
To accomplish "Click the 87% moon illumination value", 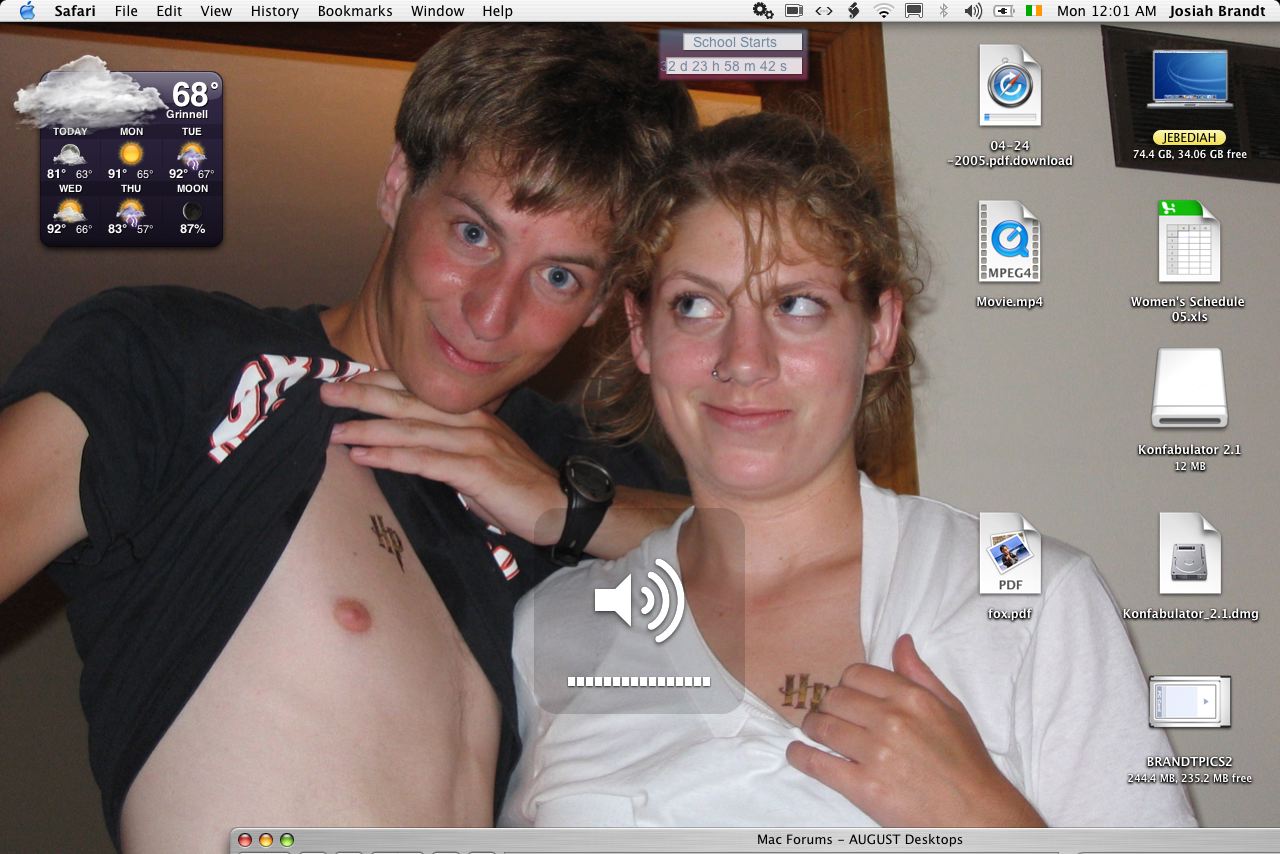I will (192, 229).
